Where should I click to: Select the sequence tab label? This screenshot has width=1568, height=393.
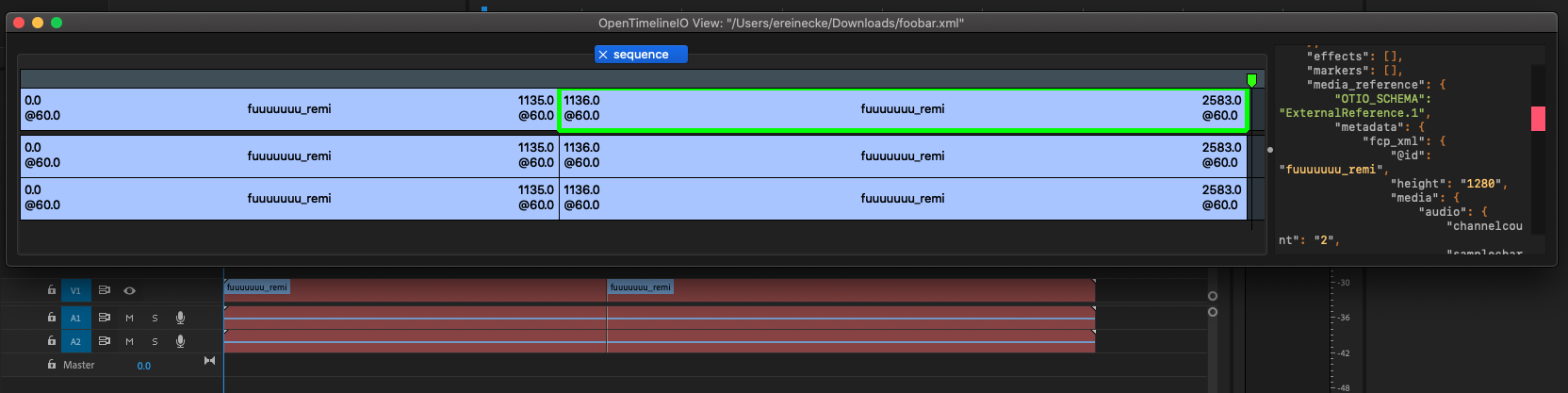[x=641, y=55]
